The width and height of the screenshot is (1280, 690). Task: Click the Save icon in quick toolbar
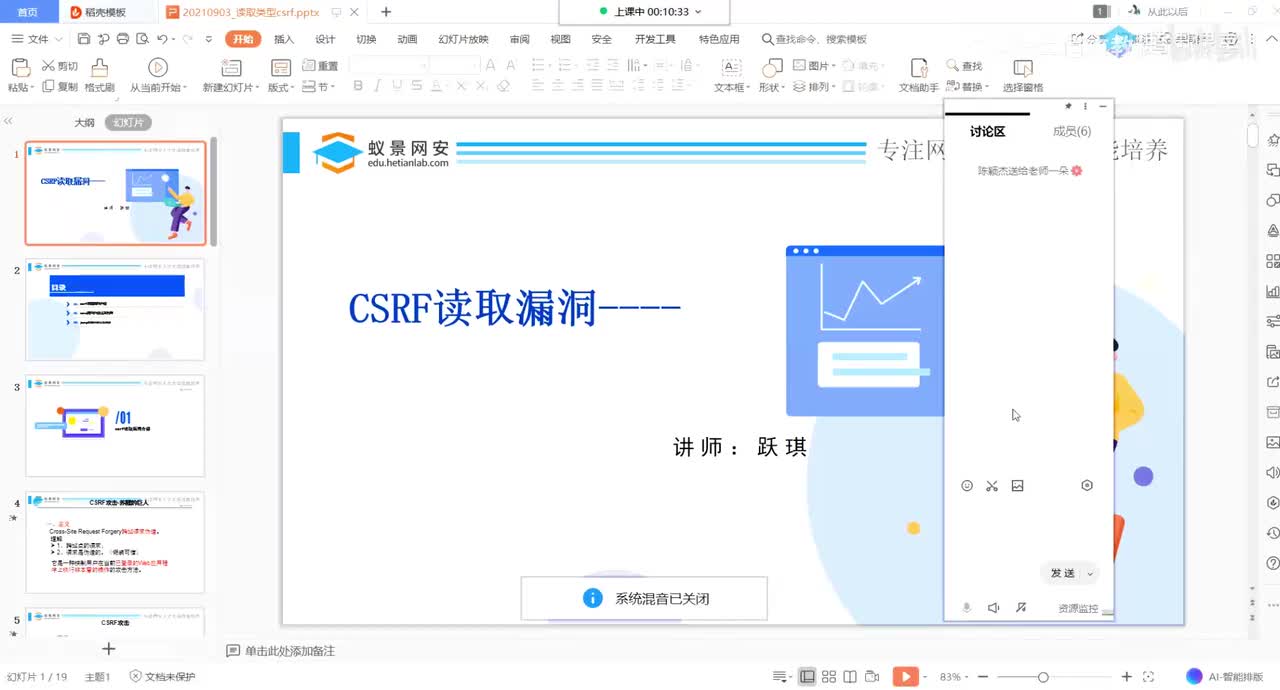[x=84, y=39]
